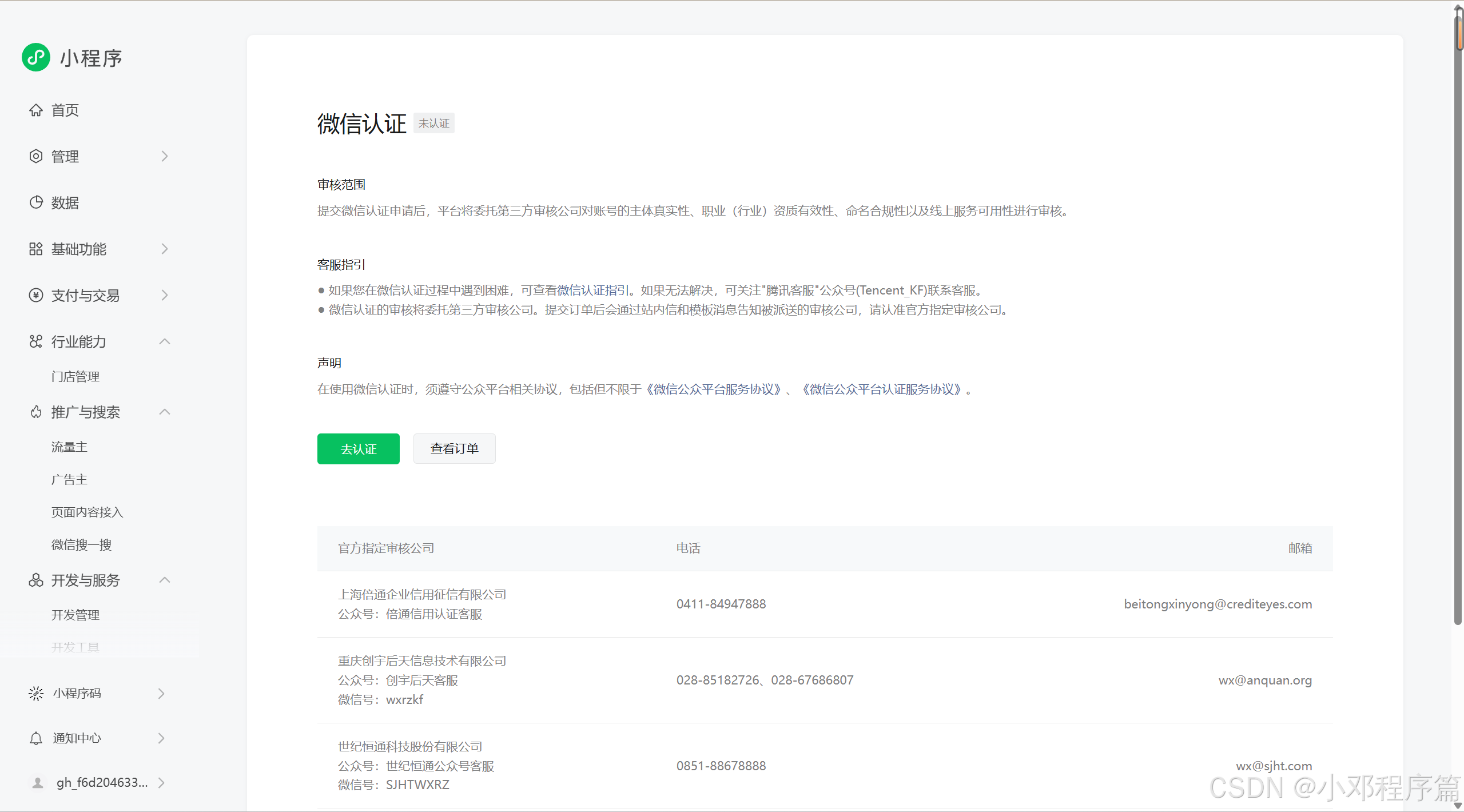
Task: Click the yen icon beside 支付与交易
Action: tap(36, 295)
